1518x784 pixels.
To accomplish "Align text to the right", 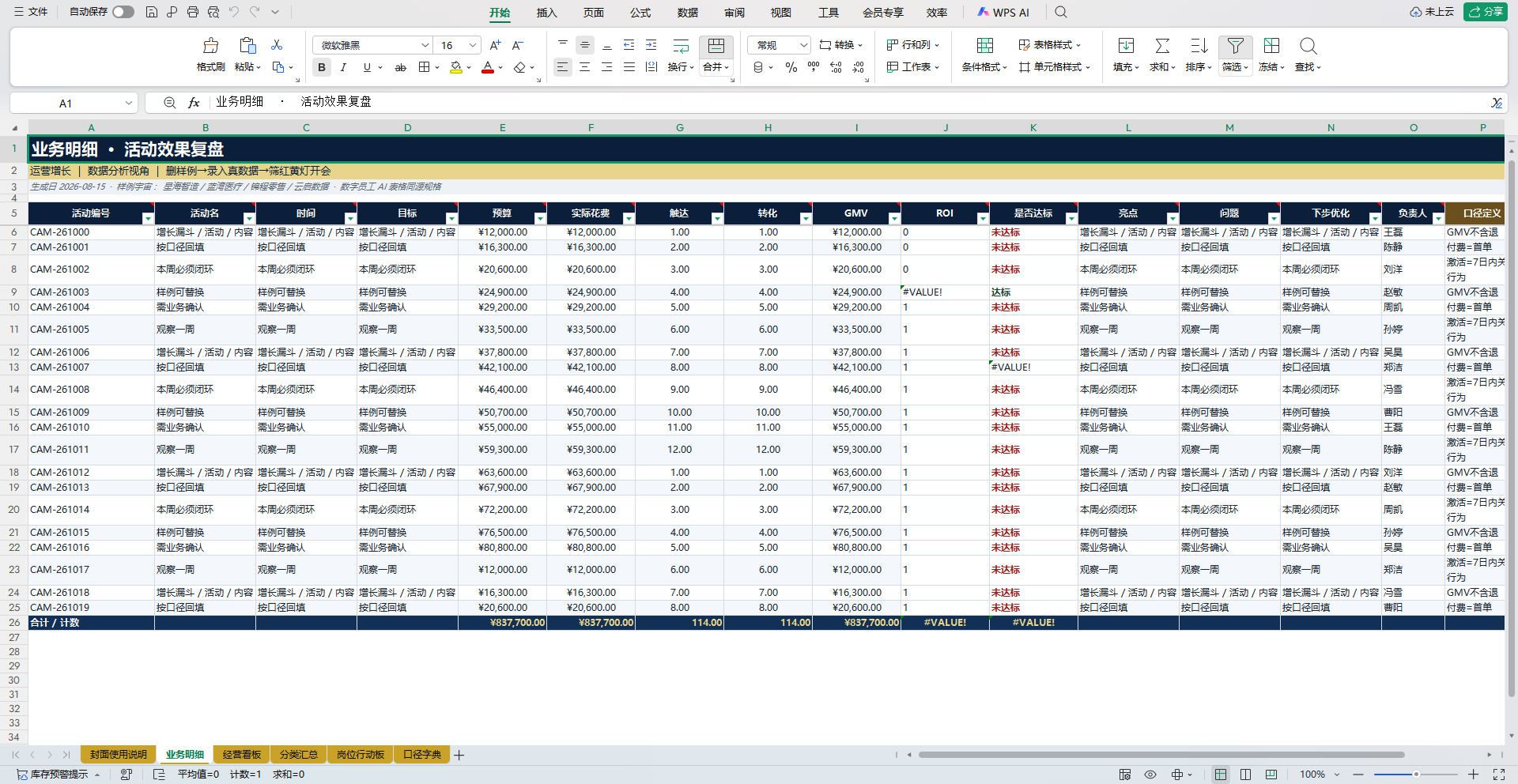I will pos(607,68).
